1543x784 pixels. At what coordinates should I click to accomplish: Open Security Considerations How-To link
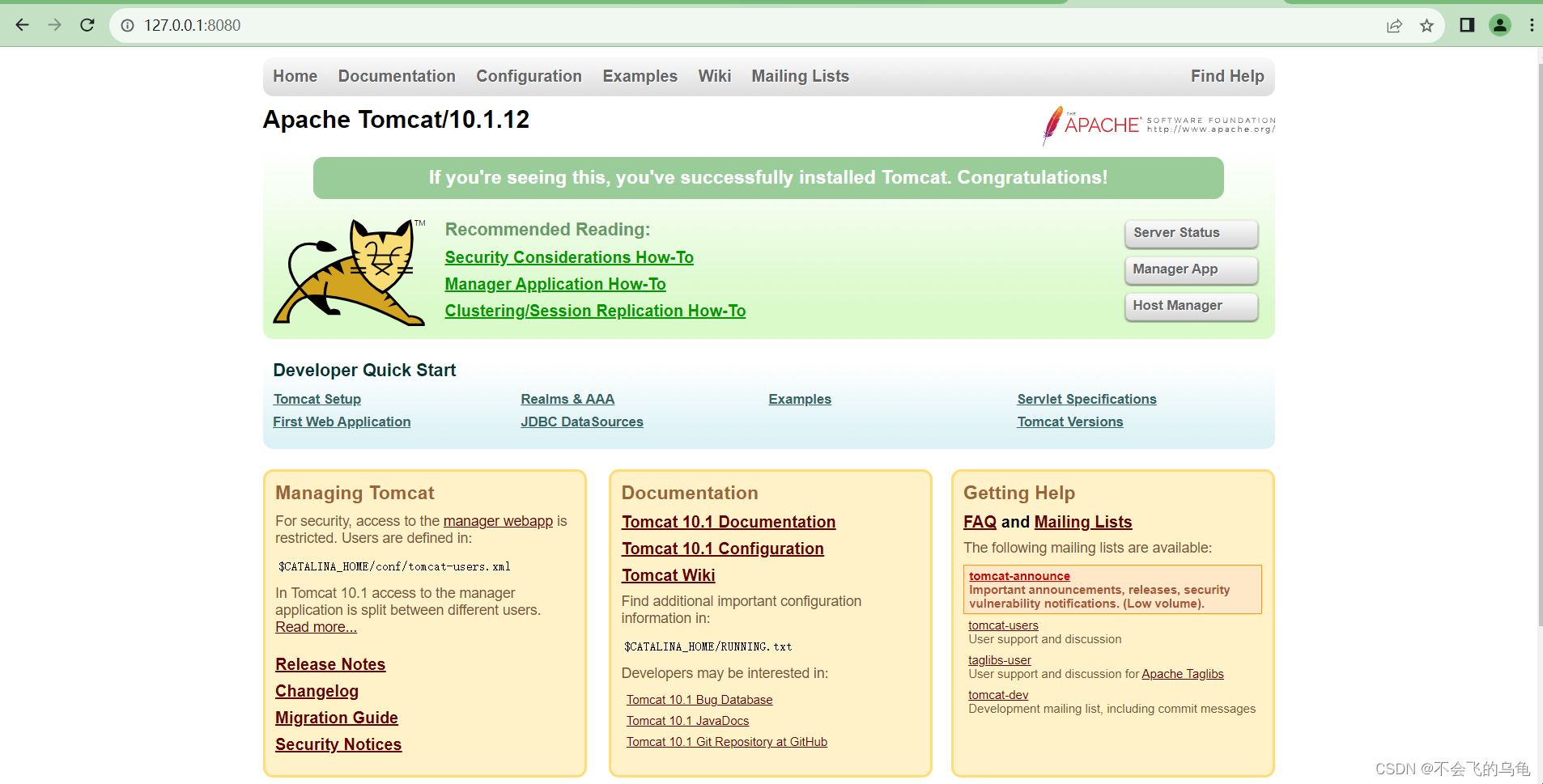[569, 257]
